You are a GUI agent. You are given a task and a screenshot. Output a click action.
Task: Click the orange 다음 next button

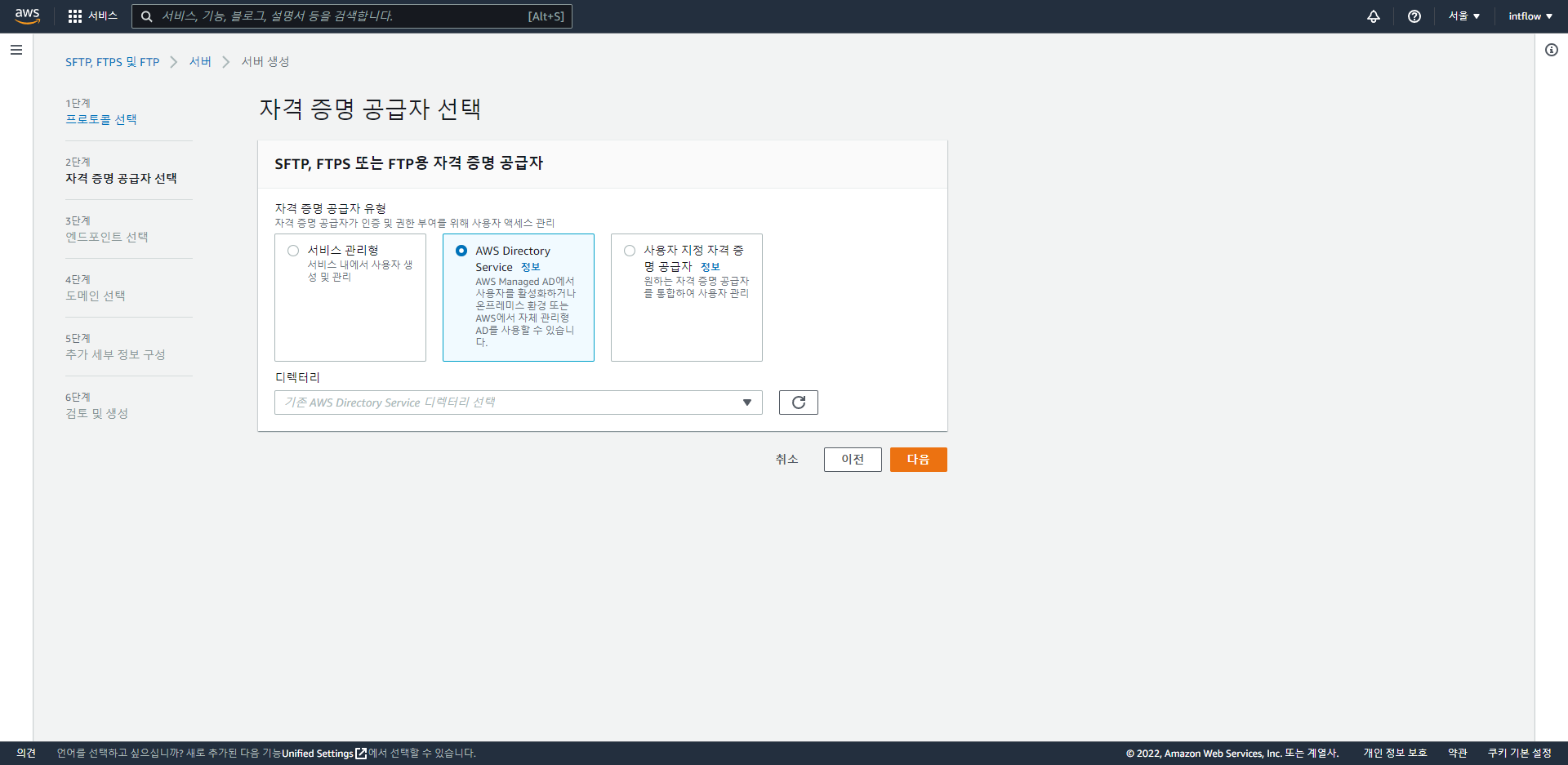(x=919, y=460)
